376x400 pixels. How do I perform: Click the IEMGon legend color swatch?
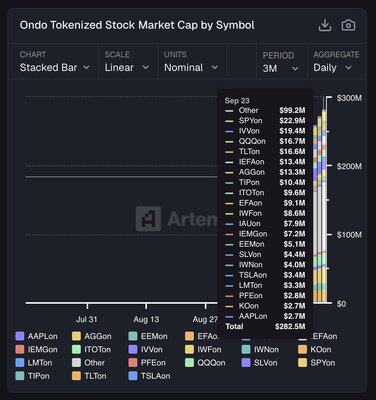point(20,349)
